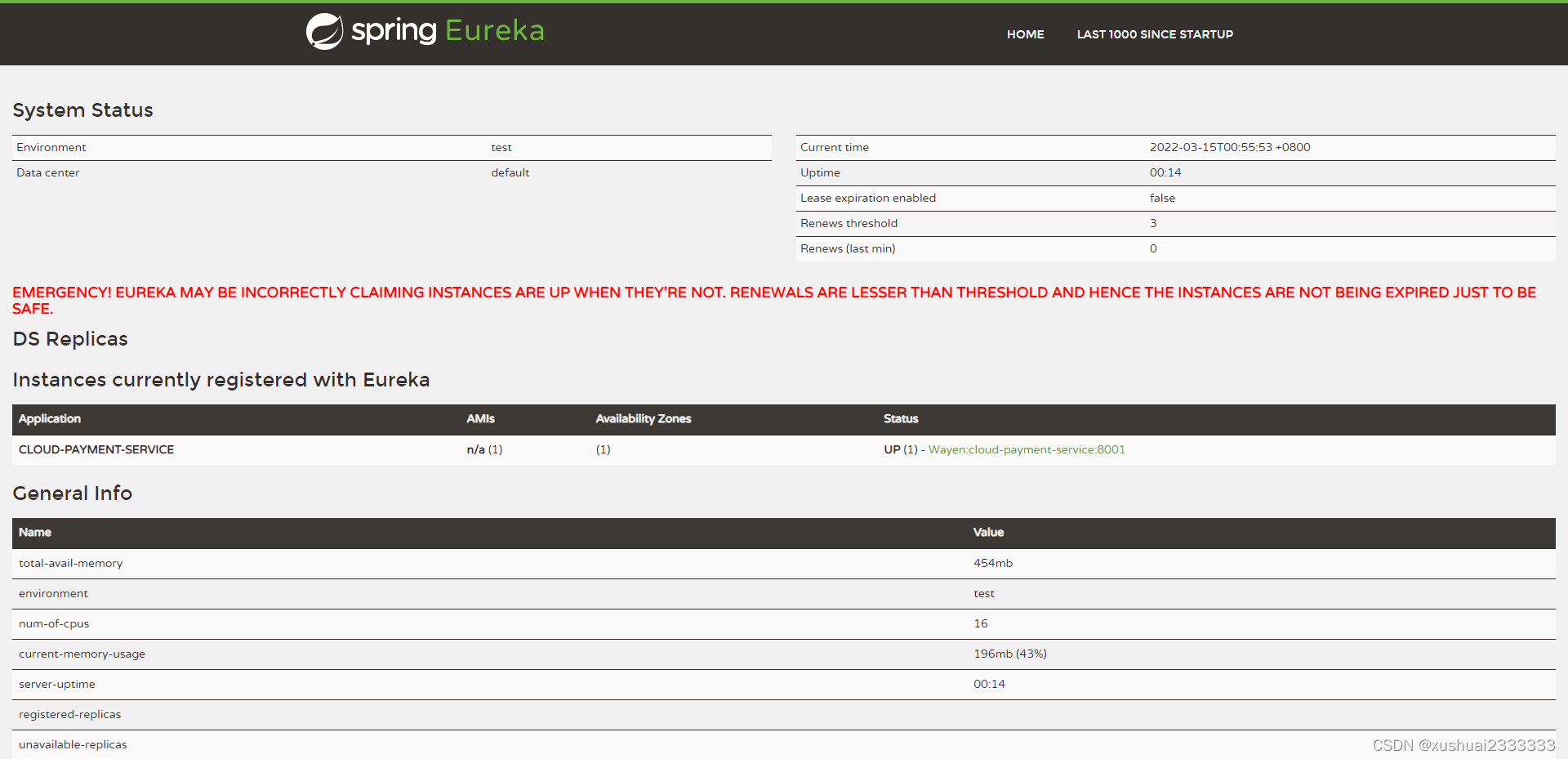
Task: Click the total-avail-memory row label
Action: coord(70,563)
